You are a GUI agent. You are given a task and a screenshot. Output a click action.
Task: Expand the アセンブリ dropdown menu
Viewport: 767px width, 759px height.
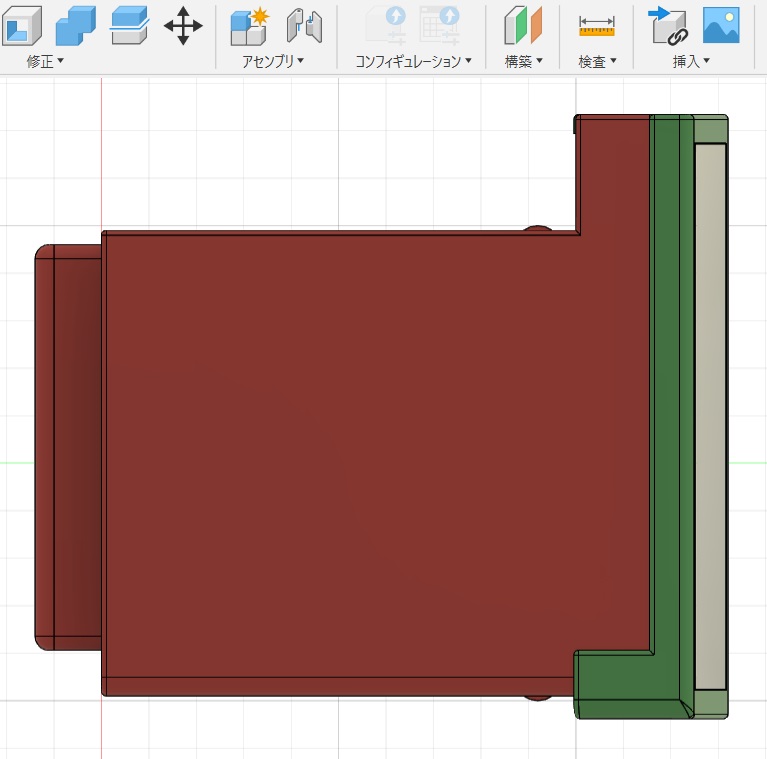click(x=273, y=61)
